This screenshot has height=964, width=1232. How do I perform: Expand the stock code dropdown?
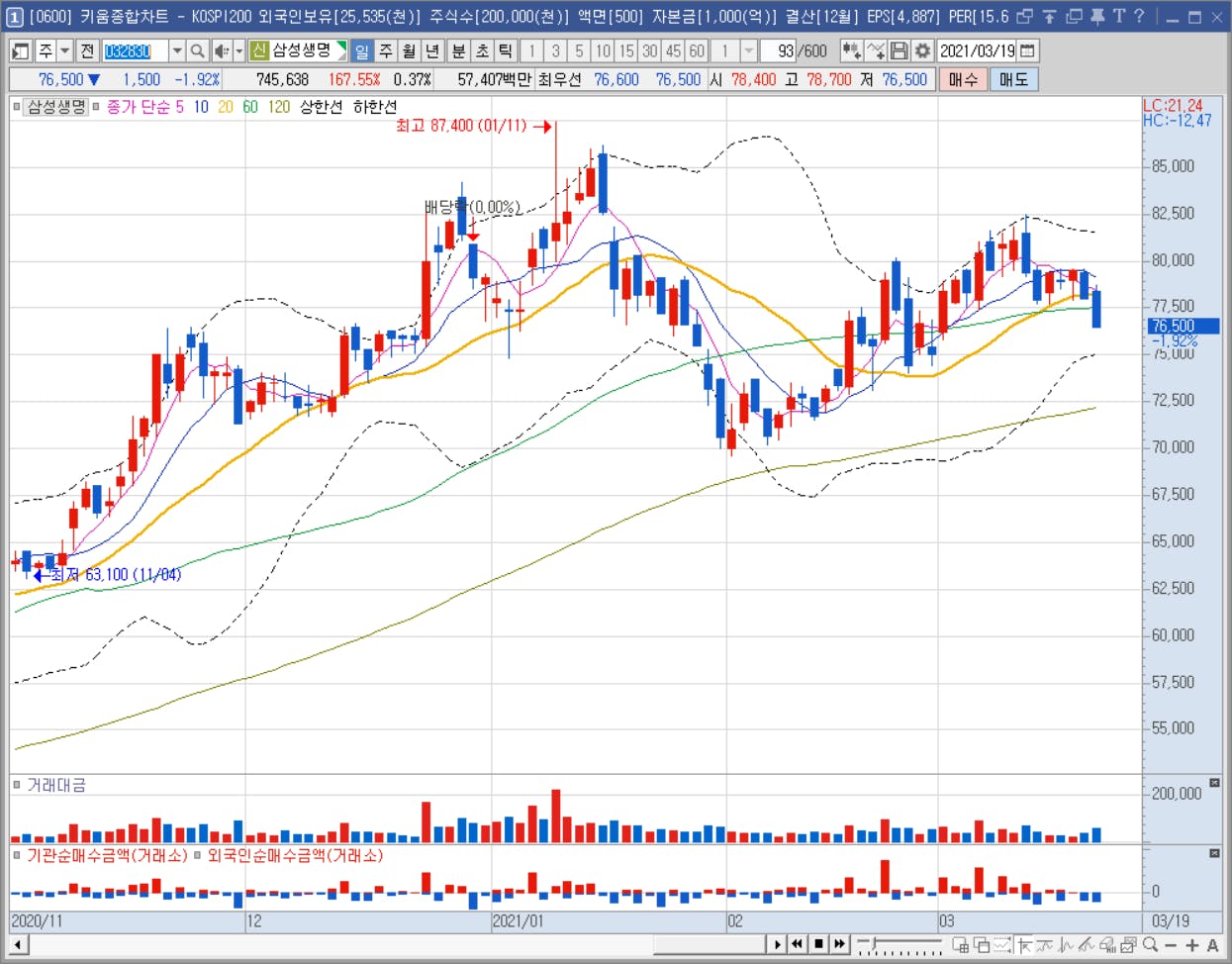177,50
